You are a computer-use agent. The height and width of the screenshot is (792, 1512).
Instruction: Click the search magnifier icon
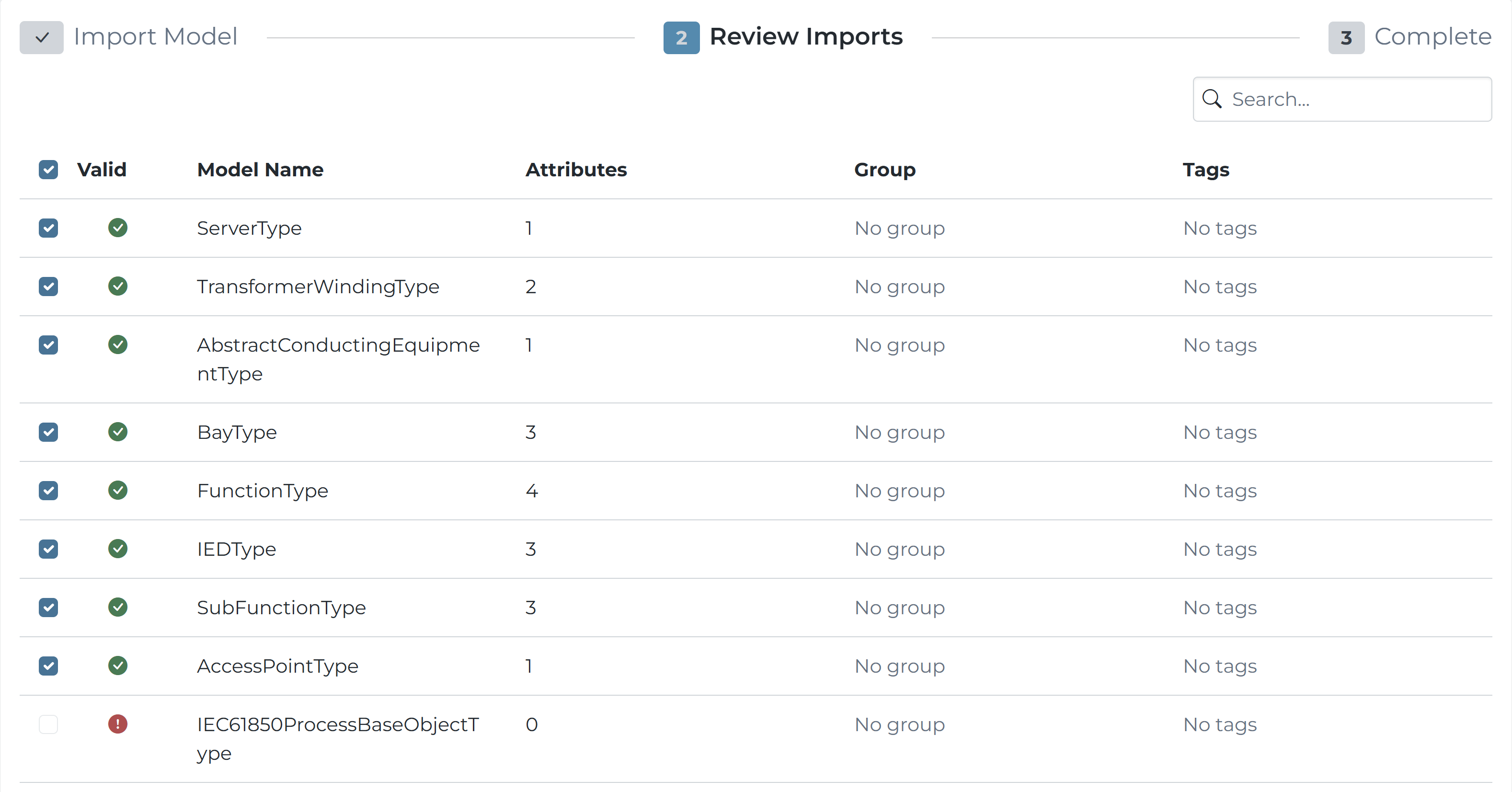tap(1212, 99)
